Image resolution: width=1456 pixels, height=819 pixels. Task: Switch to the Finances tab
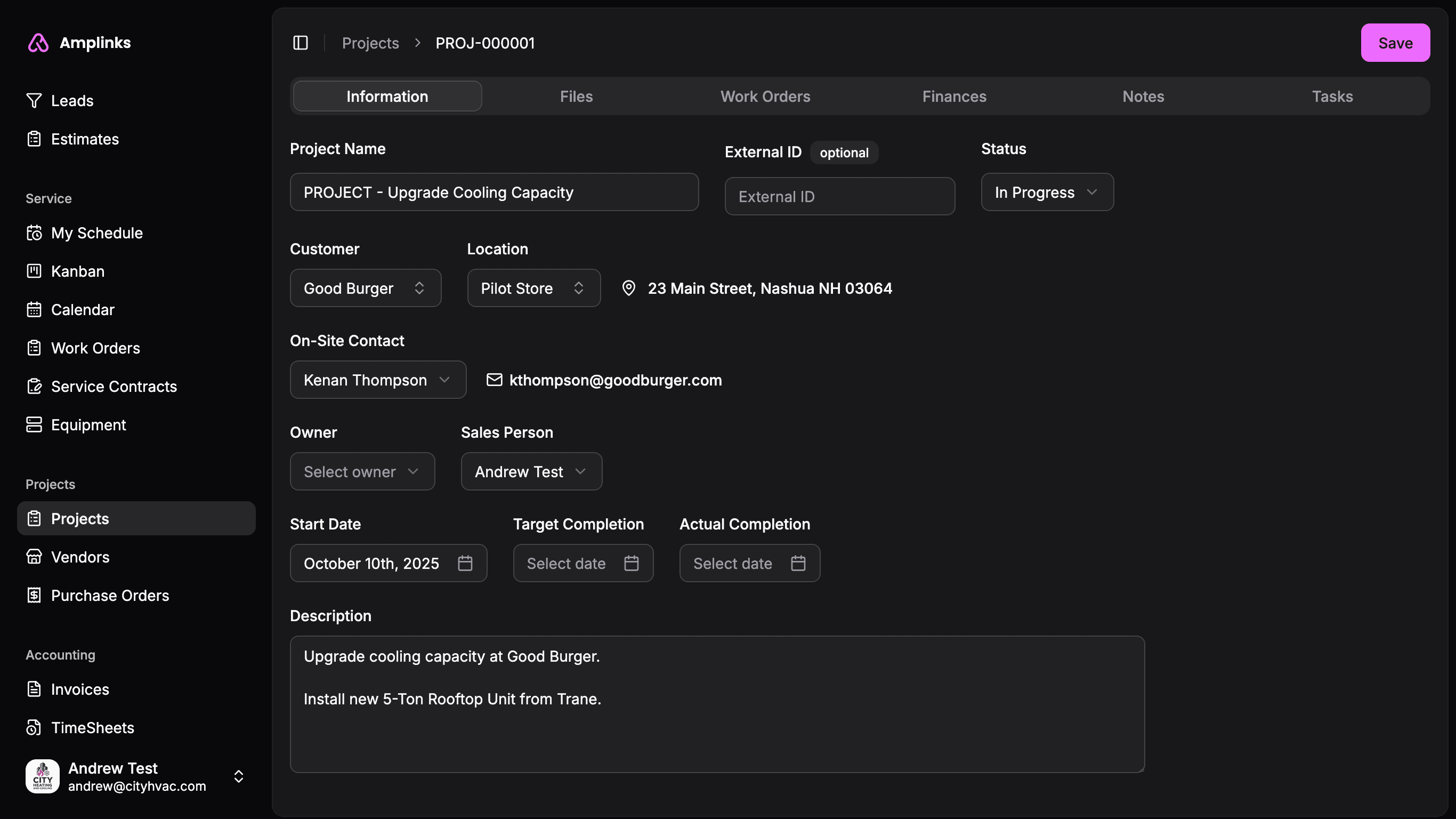[953, 97]
